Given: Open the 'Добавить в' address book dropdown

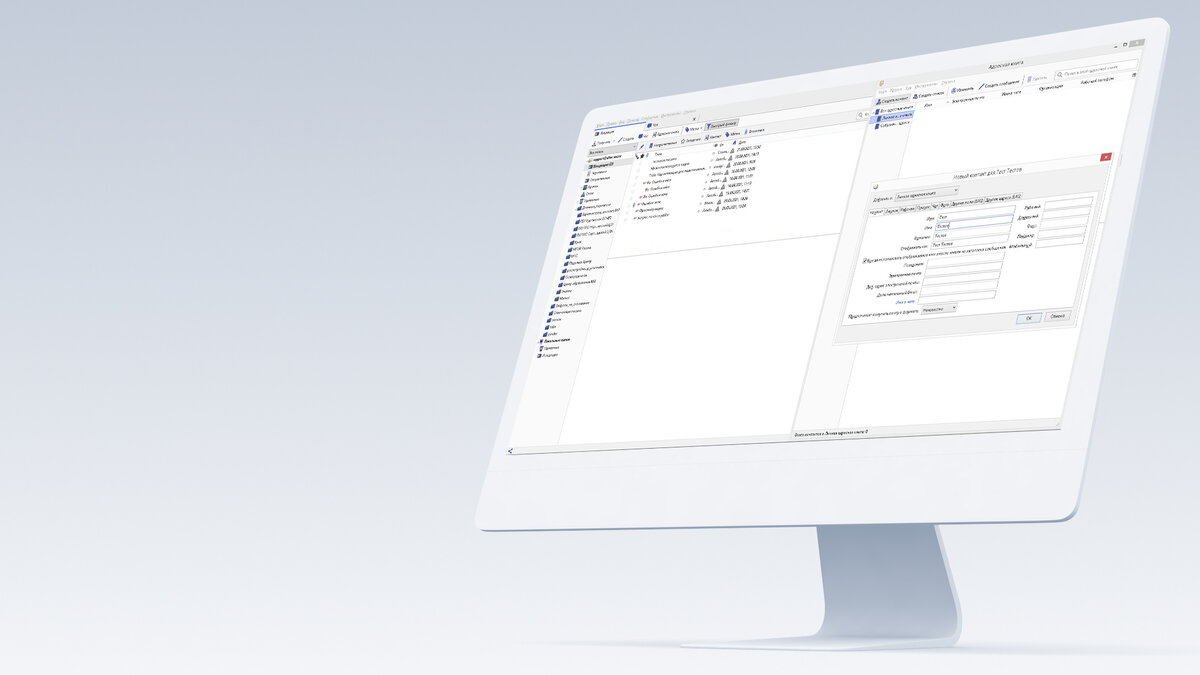Looking at the screenshot, I should [927, 193].
